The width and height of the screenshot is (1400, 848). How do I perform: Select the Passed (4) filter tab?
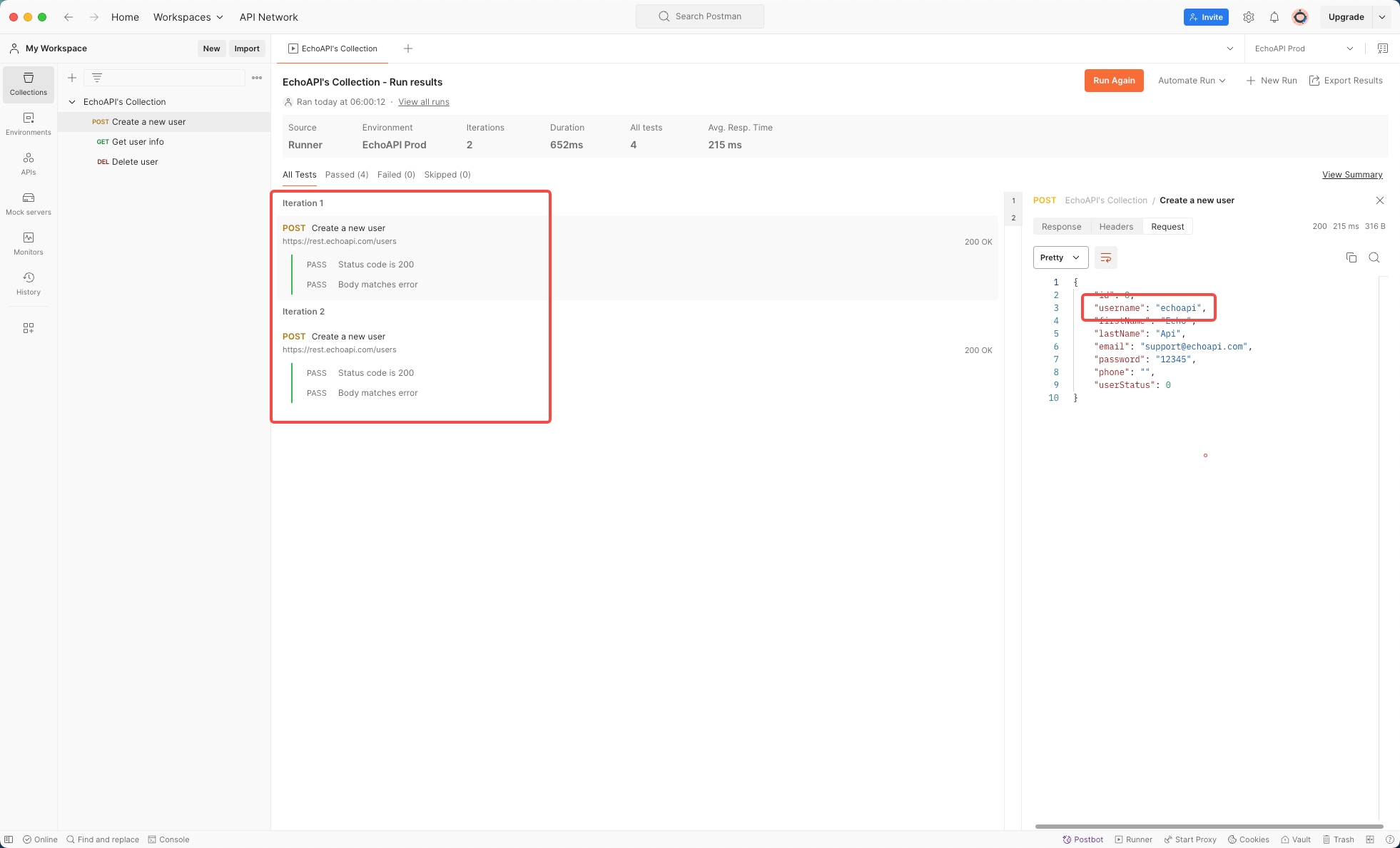tap(347, 175)
